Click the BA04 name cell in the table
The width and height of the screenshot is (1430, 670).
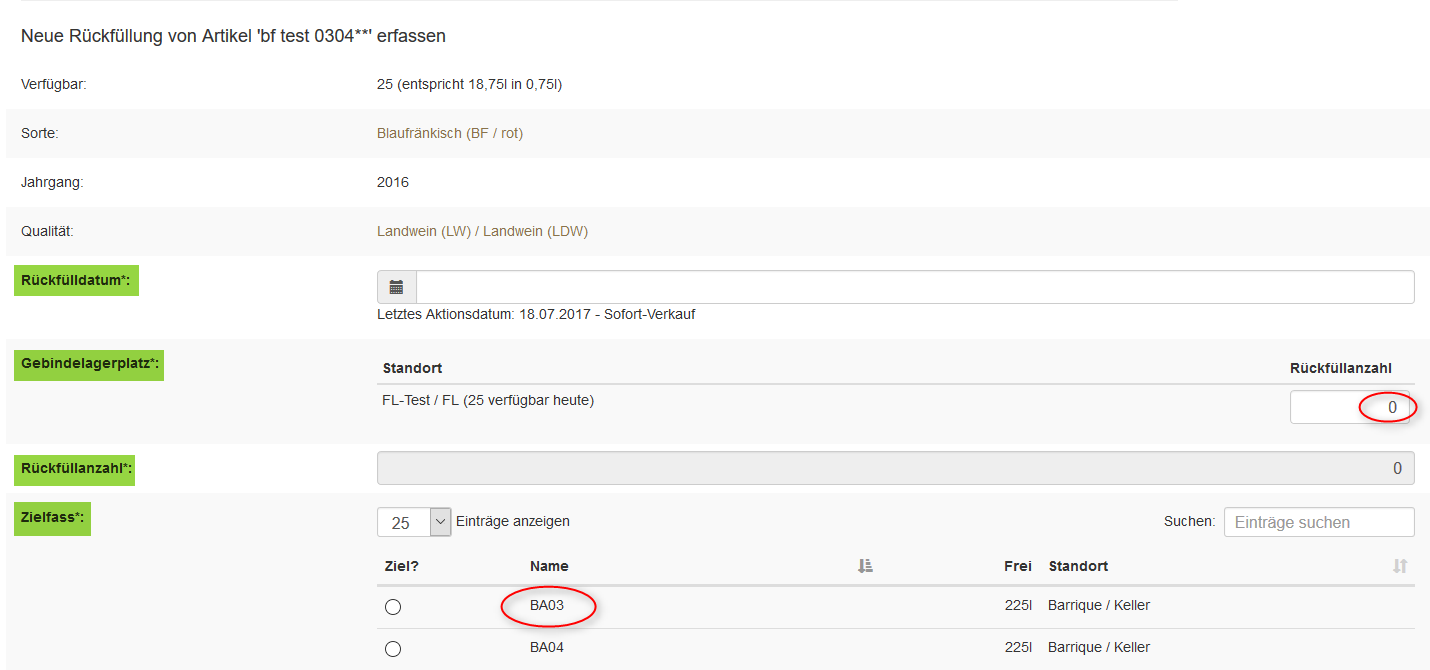547,647
